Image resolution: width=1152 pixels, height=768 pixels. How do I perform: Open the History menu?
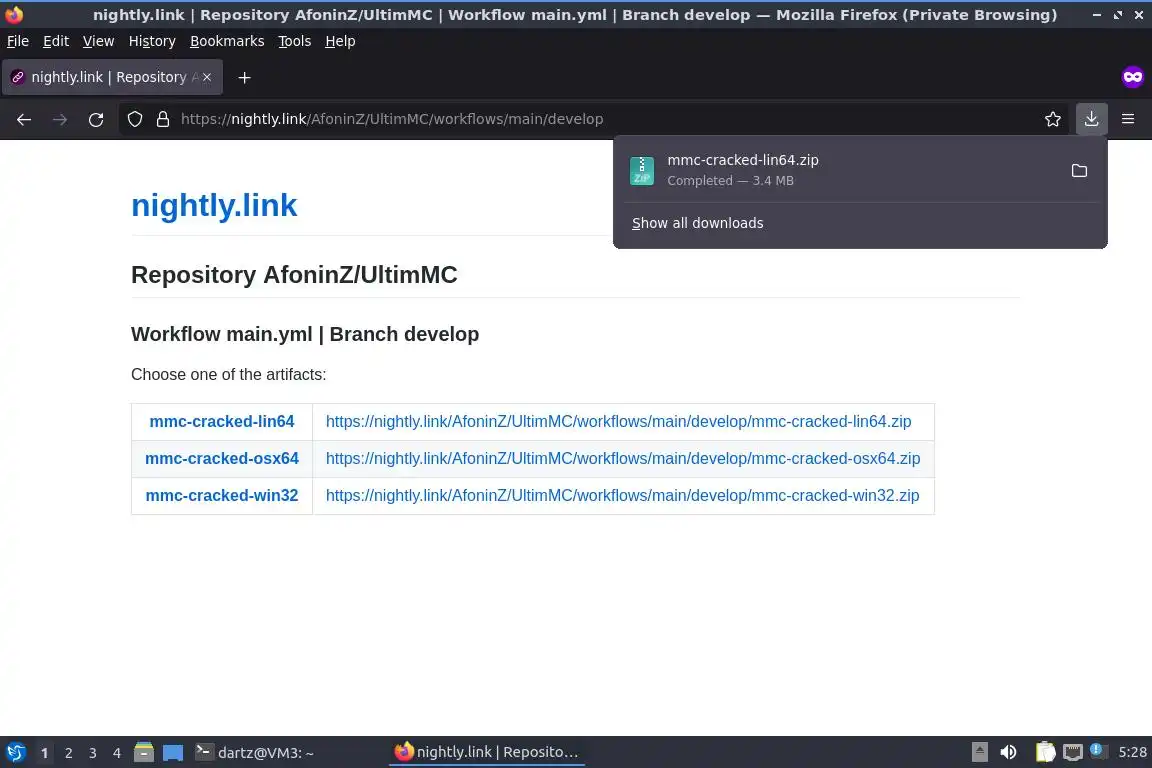(152, 41)
